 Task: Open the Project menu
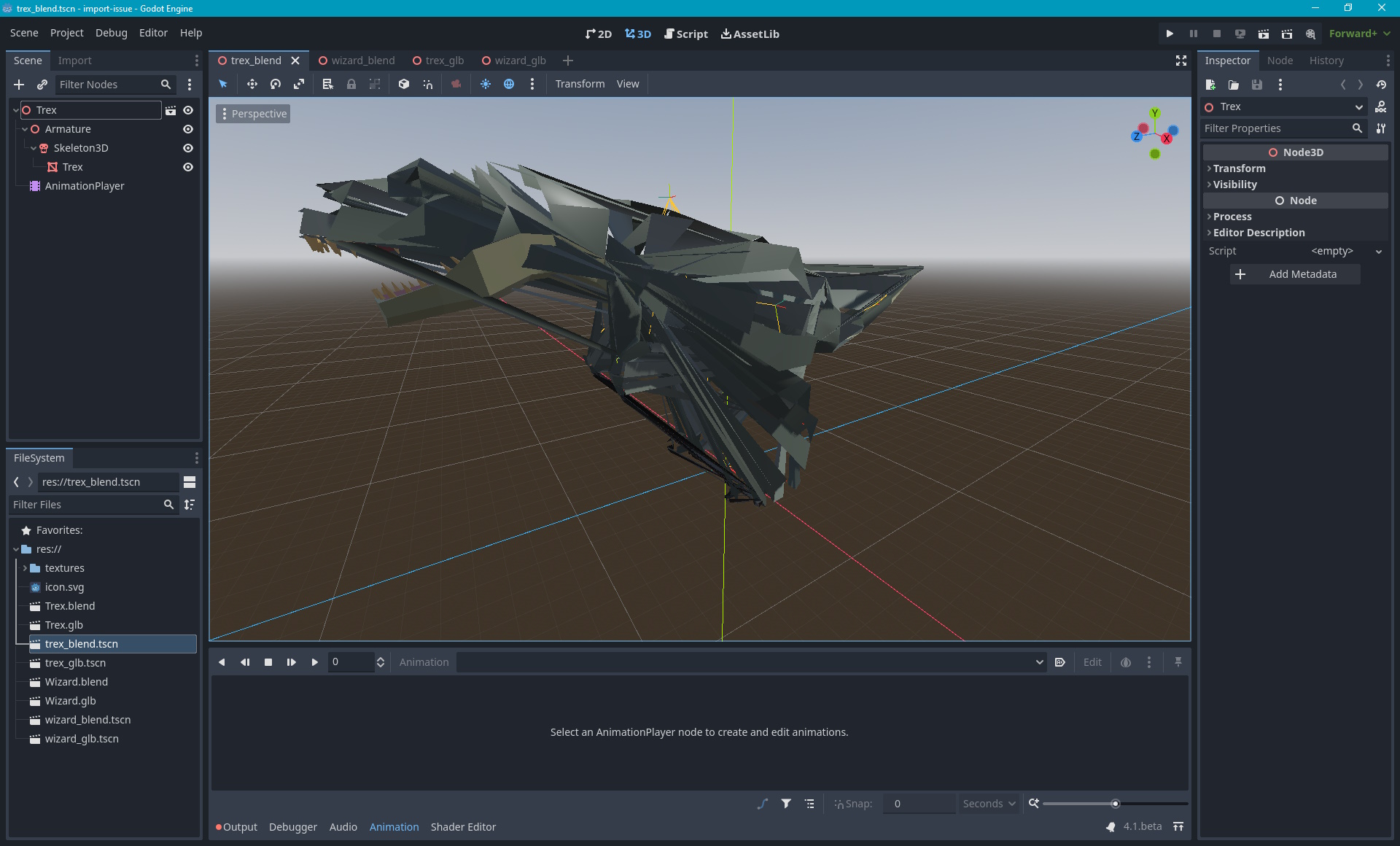pos(66,33)
